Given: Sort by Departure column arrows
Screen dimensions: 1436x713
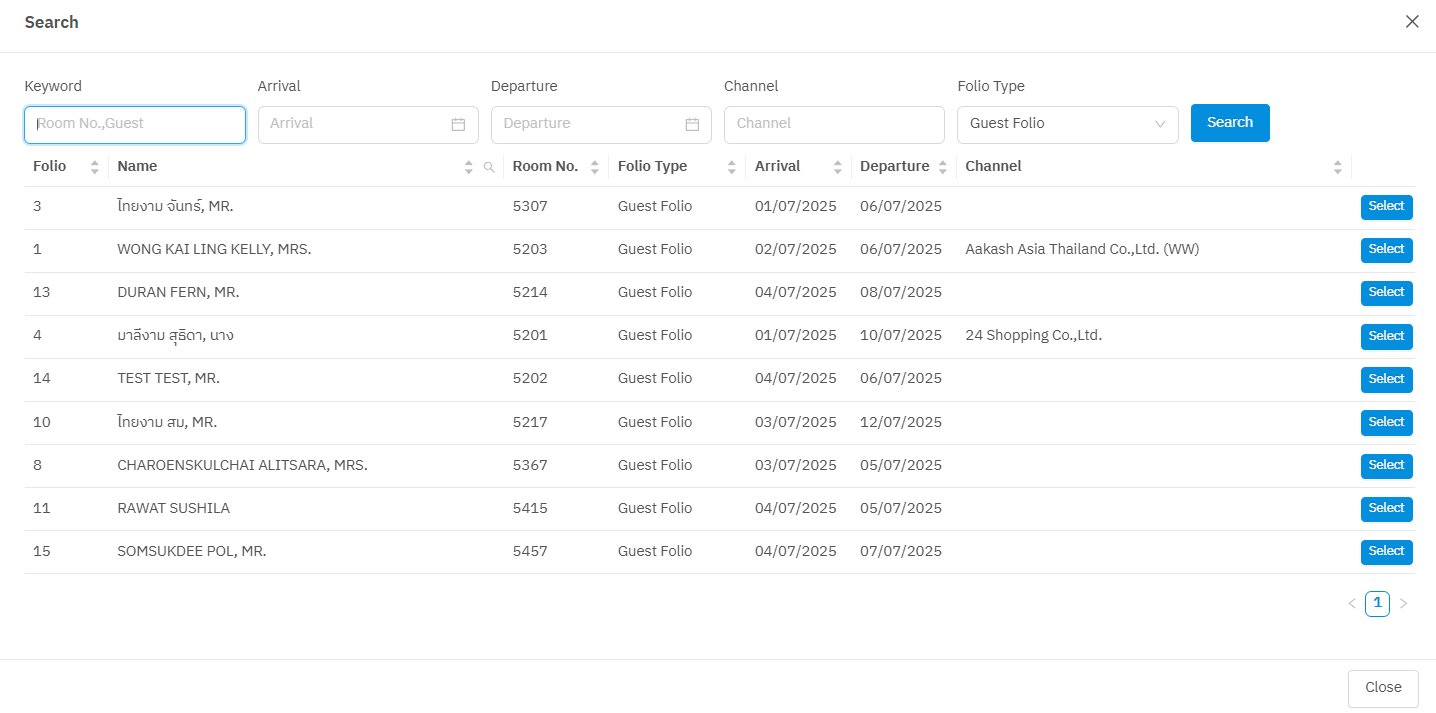Looking at the screenshot, I should click(x=942, y=167).
